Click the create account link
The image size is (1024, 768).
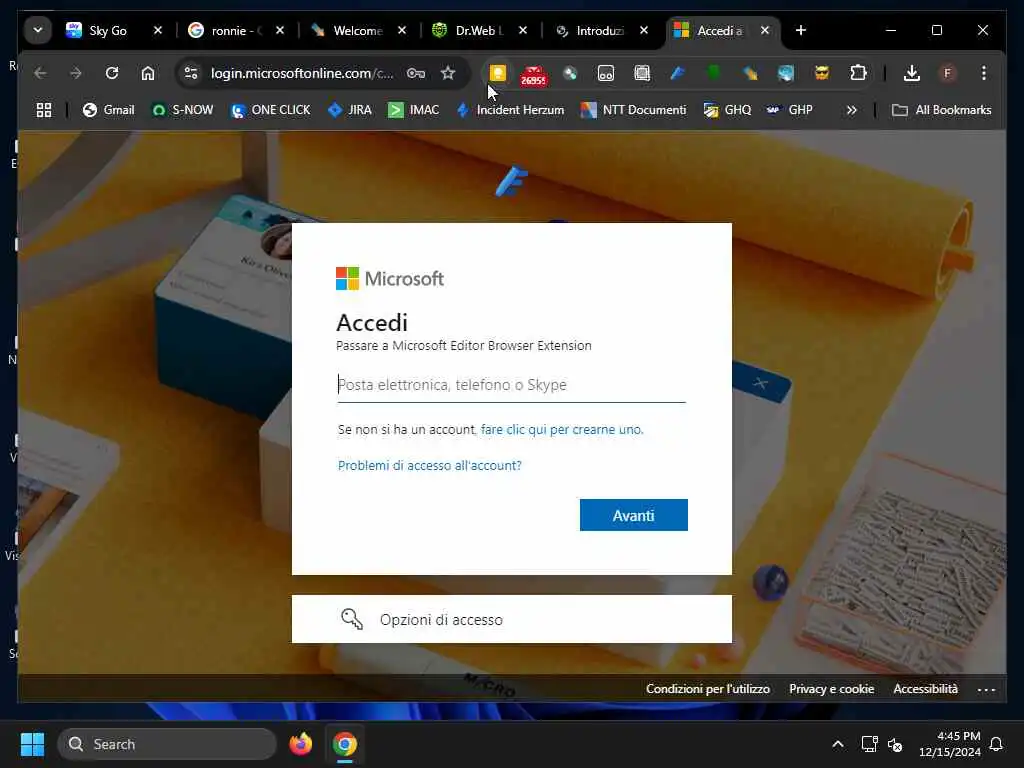click(x=562, y=430)
